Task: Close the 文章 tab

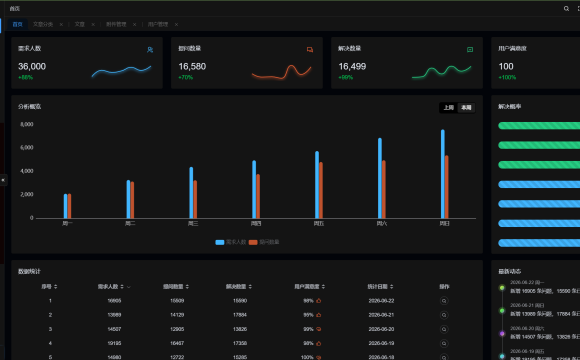Action: (93, 24)
